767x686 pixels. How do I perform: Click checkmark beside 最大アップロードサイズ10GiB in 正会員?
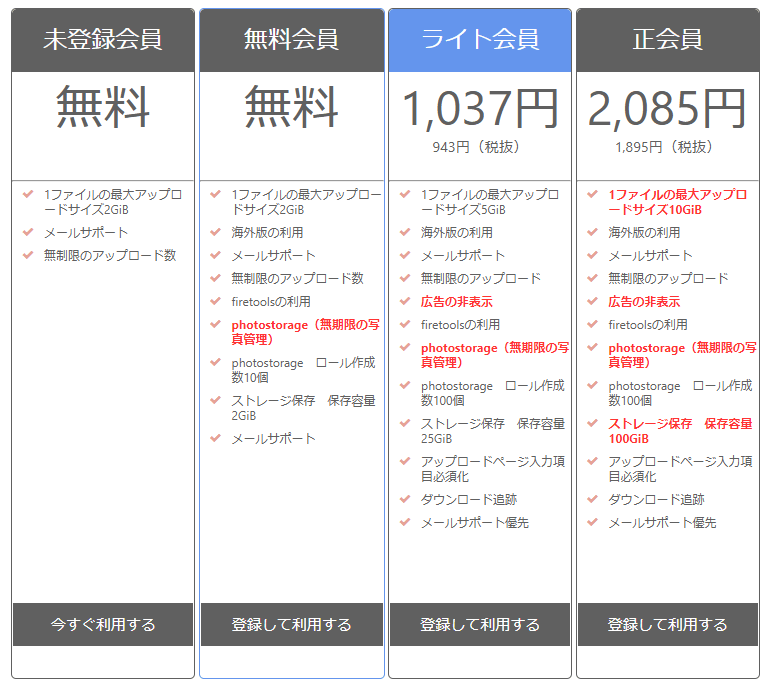click(x=593, y=194)
